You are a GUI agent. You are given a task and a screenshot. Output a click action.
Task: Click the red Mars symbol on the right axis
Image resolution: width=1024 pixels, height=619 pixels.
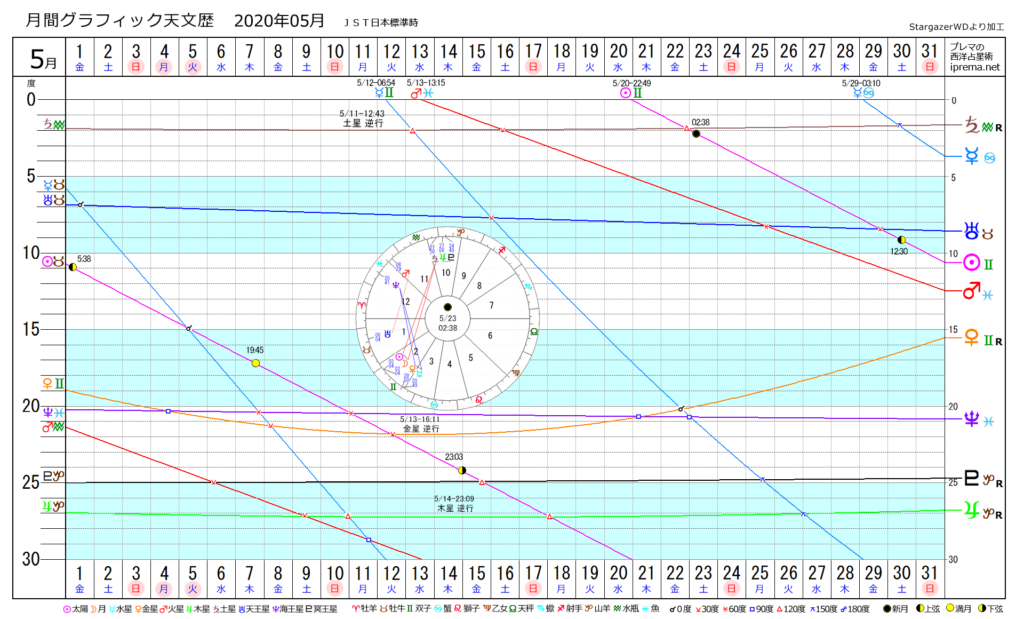[x=969, y=293]
